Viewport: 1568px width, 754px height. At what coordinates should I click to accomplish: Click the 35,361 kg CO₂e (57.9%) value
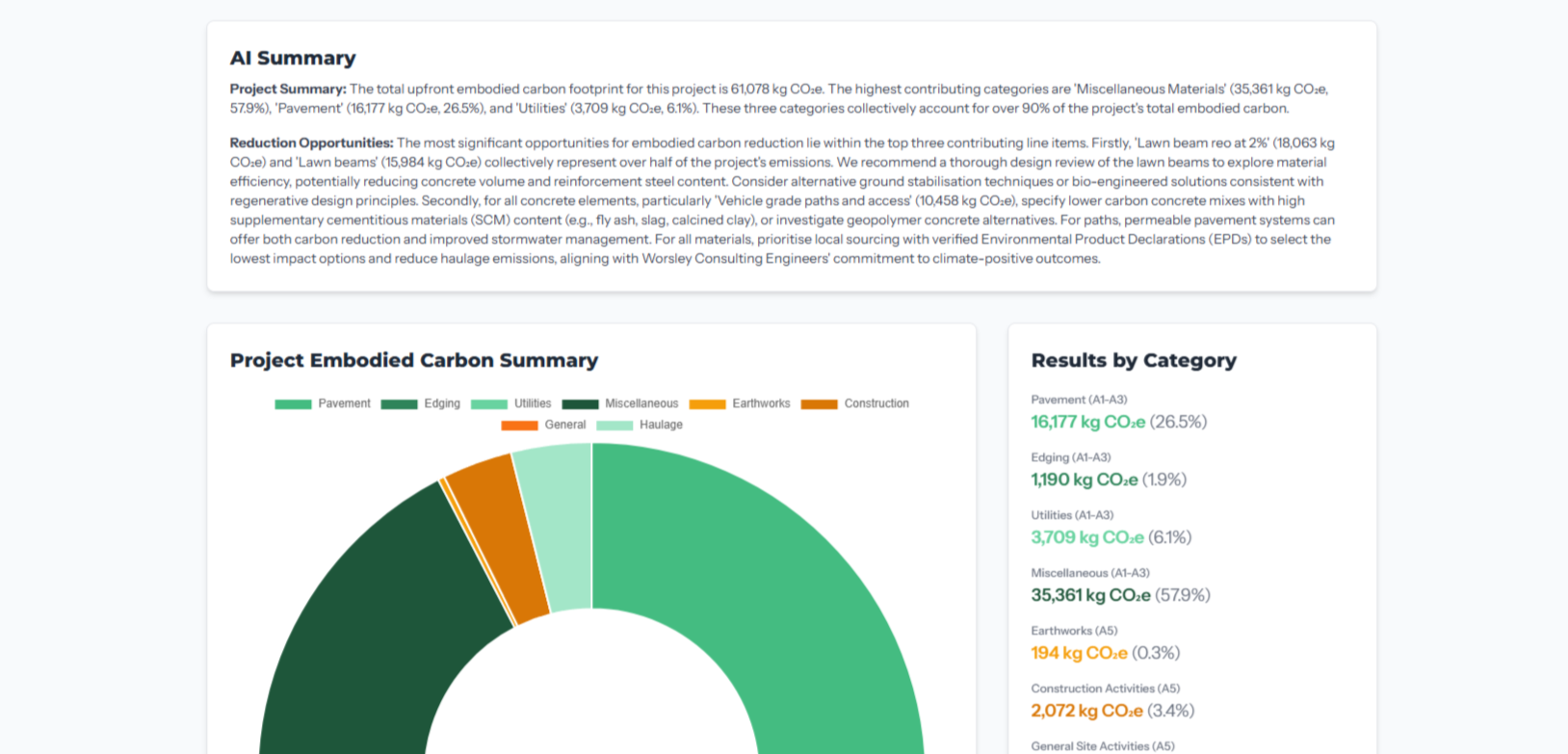tap(1120, 595)
